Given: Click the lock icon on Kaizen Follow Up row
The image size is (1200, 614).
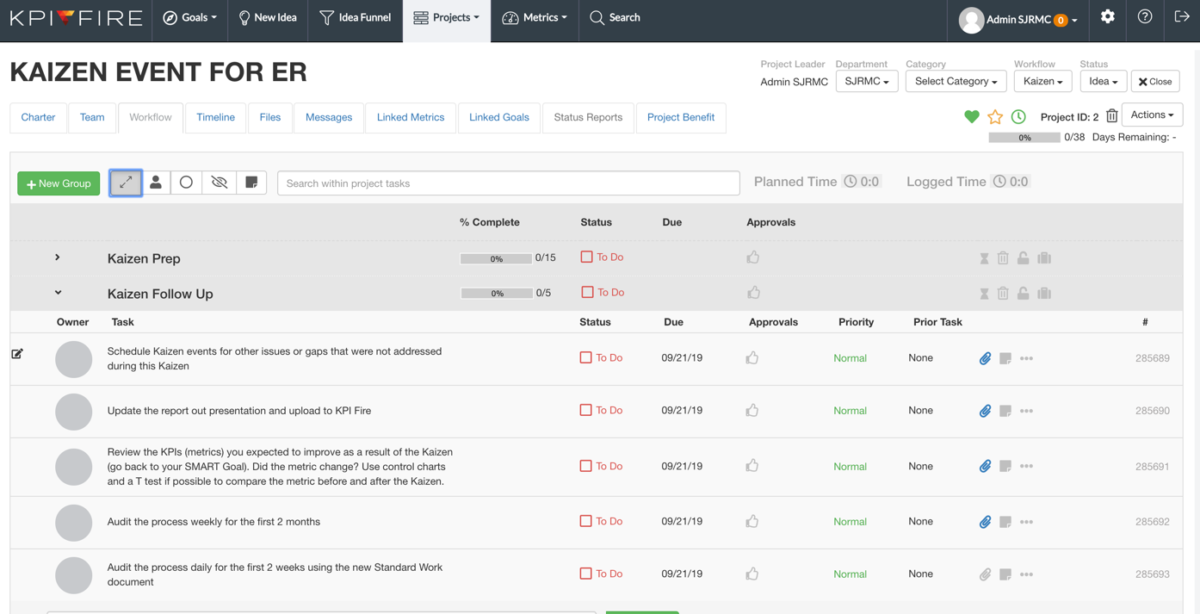Looking at the screenshot, I should [x=1023, y=294].
